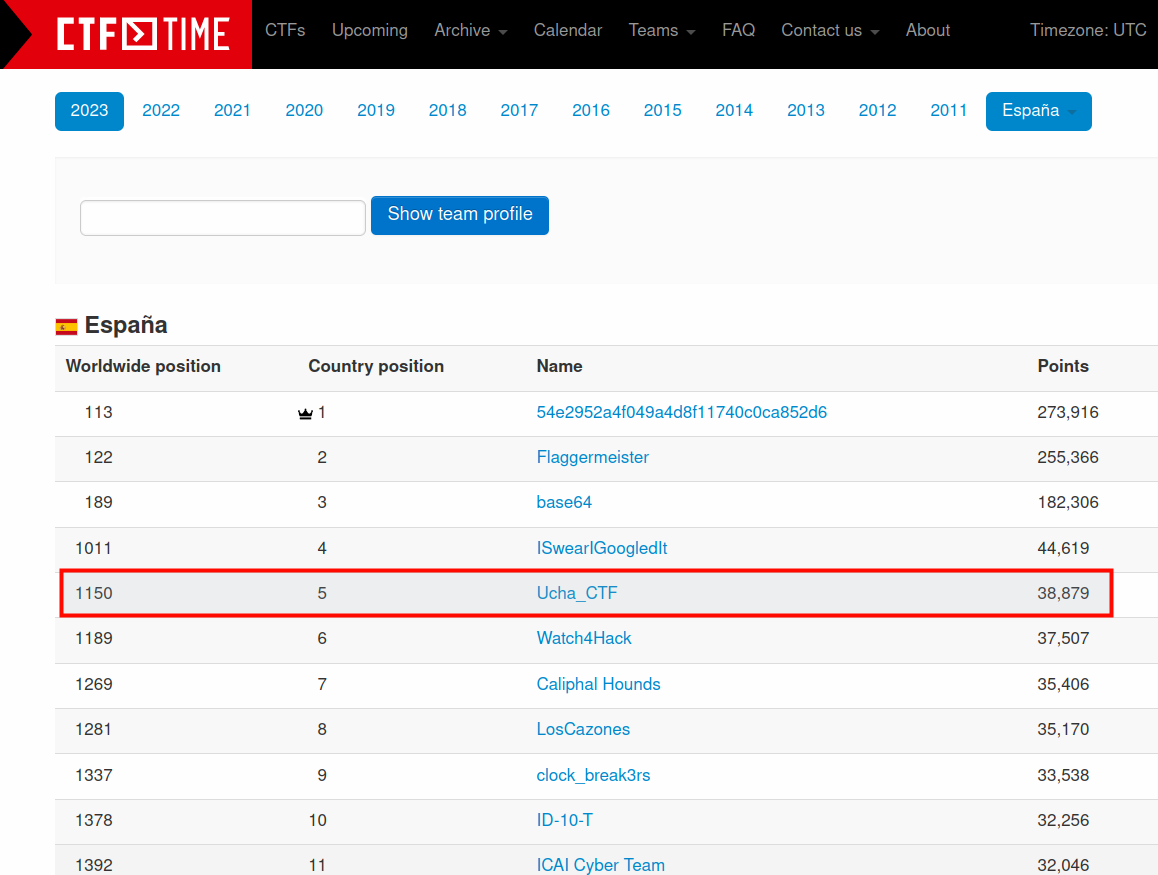Select the 2018 year tab

[448, 111]
